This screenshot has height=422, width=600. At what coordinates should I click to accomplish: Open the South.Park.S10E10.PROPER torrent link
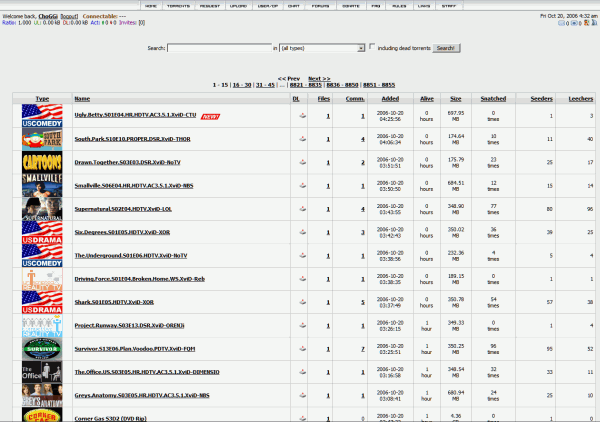[x=132, y=139]
